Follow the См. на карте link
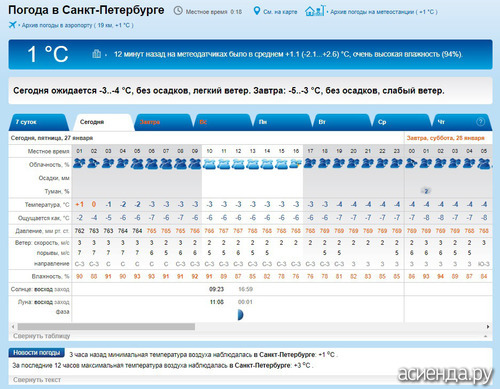500x389 pixels. coord(280,12)
